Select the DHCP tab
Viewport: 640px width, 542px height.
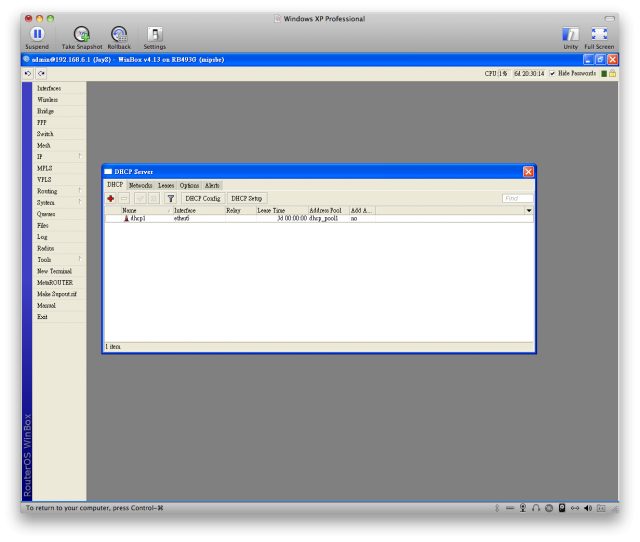coord(115,185)
